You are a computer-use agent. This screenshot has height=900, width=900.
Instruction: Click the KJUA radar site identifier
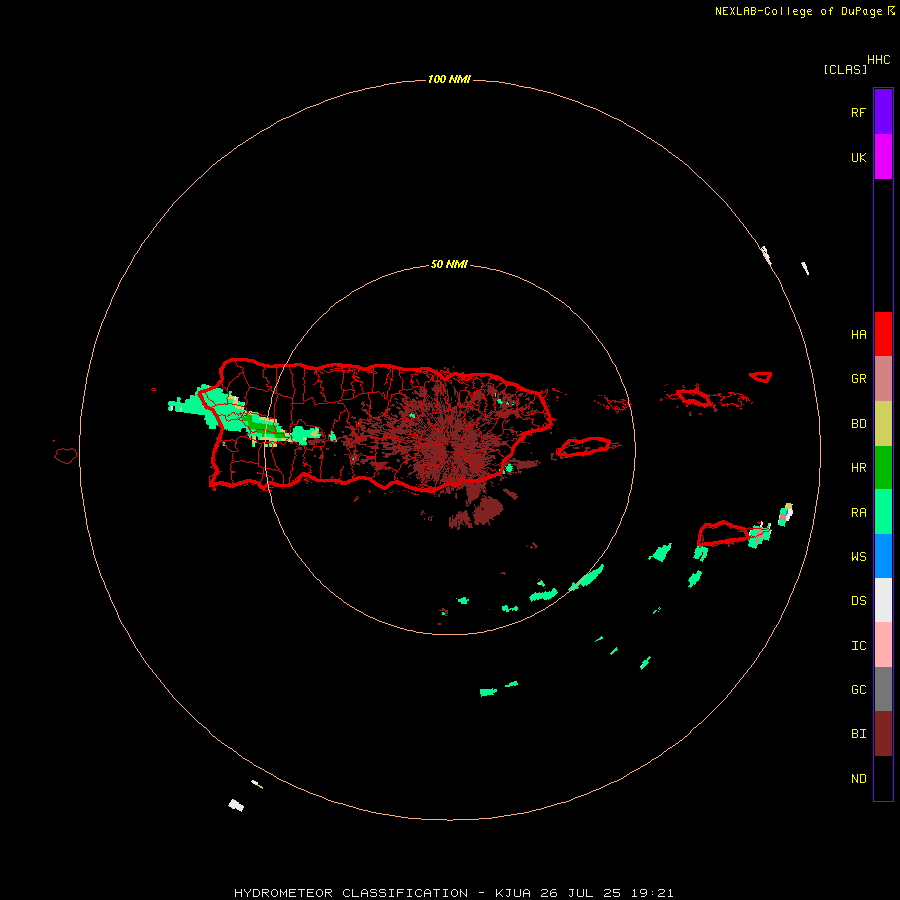point(513,893)
